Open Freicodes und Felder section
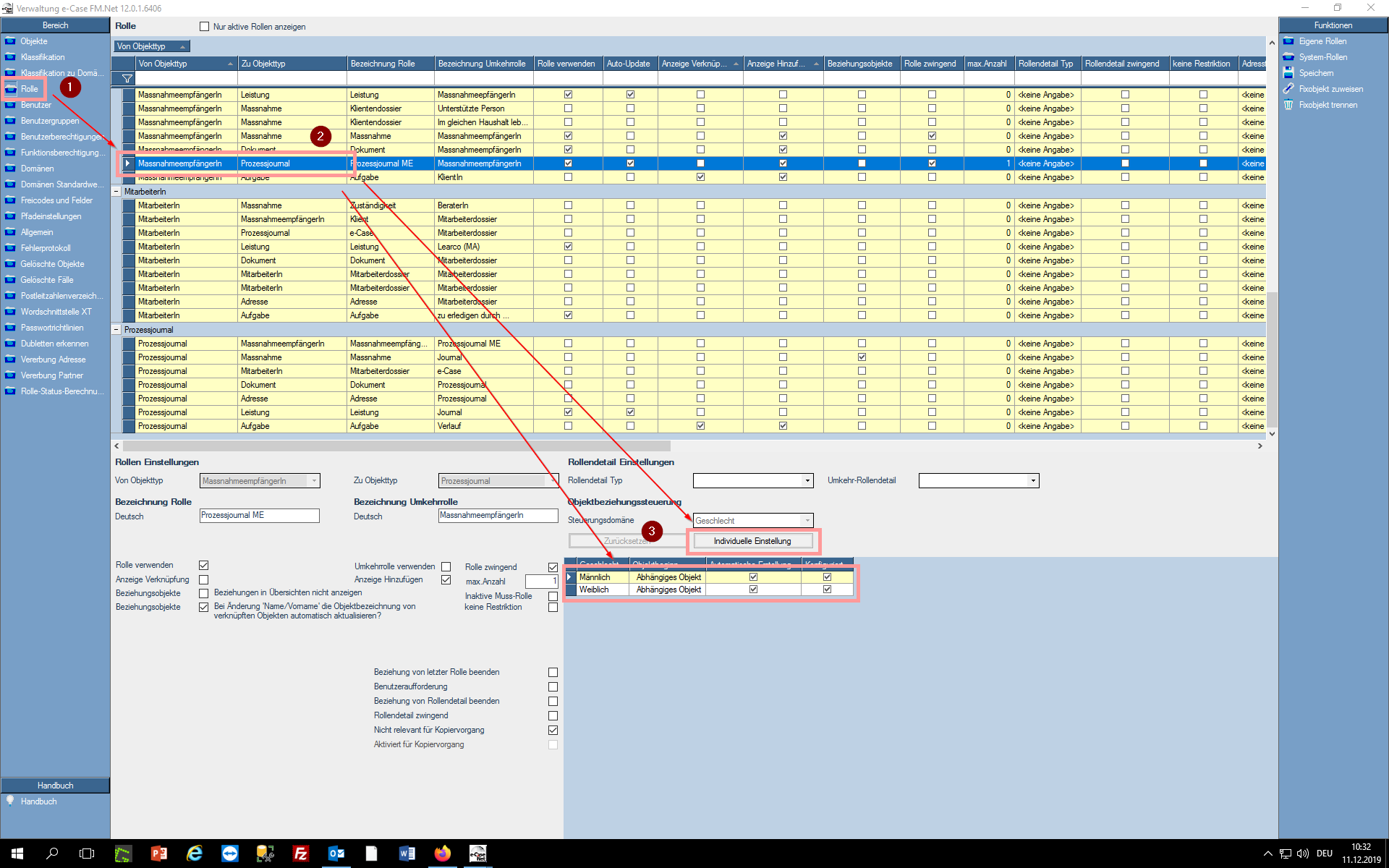Image resolution: width=1389 pixels, height=868 pixels. point(56,200)
